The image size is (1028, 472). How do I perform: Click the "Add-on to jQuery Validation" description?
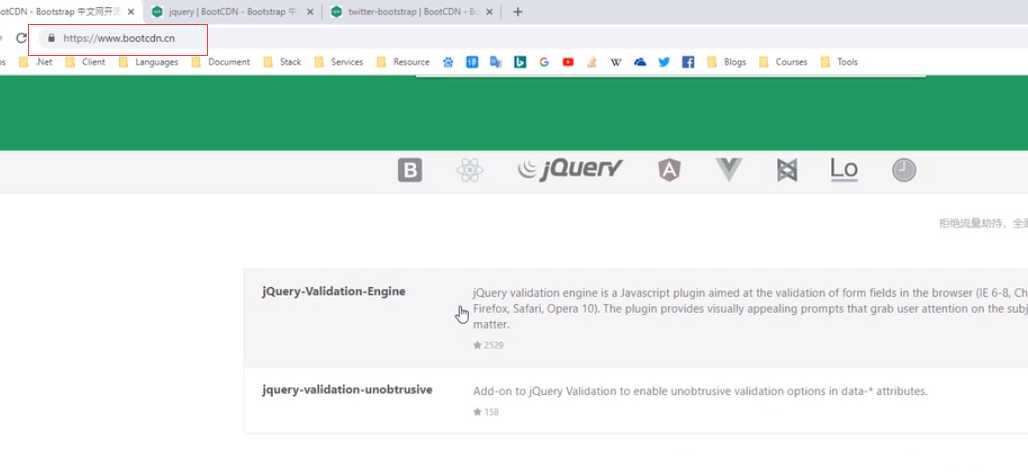(x=700, y=391)
